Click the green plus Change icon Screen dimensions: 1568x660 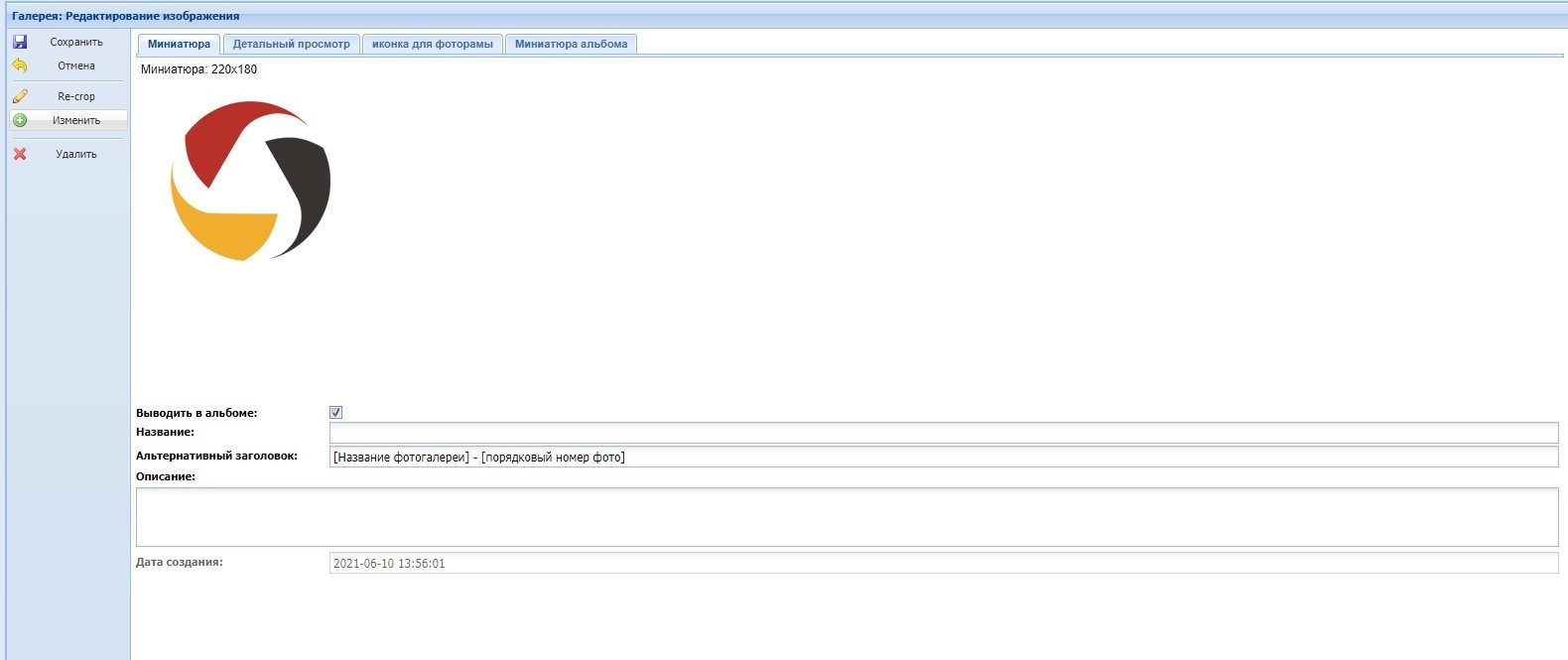pyautogui.click(x=20, y=120)
